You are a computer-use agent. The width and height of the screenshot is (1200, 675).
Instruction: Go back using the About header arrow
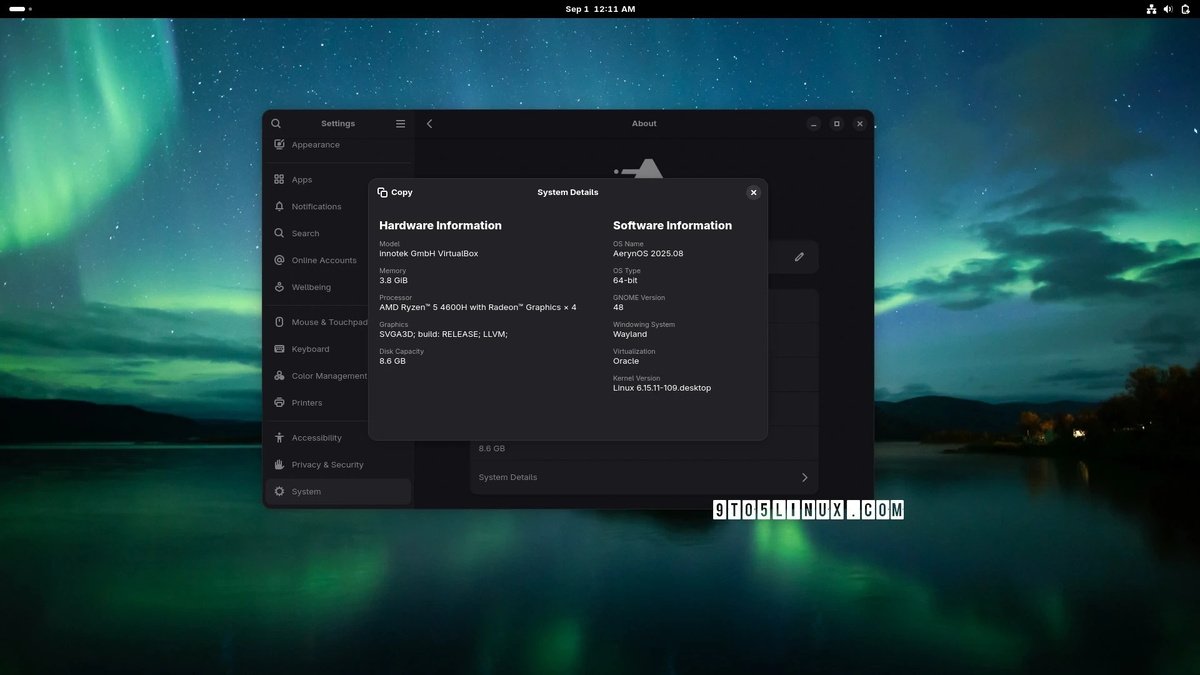[x=430, y=124]
